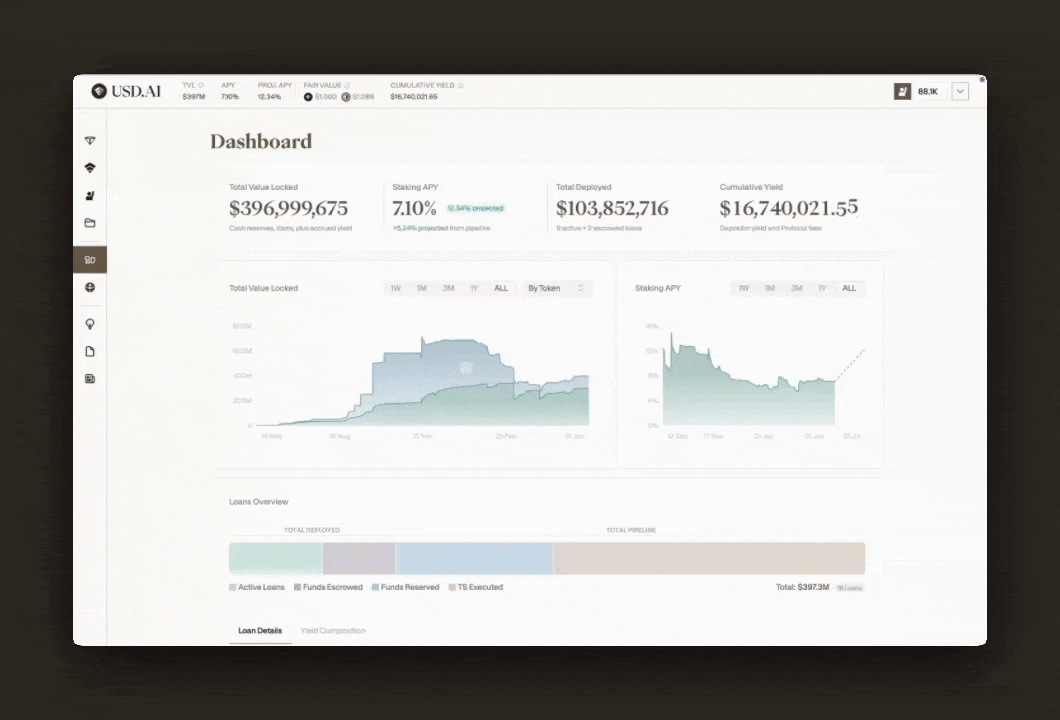Click the 12.34% projected badge
Viewport: 1060px width, 720px height.
pyautogui.click(x=475, y=208)
